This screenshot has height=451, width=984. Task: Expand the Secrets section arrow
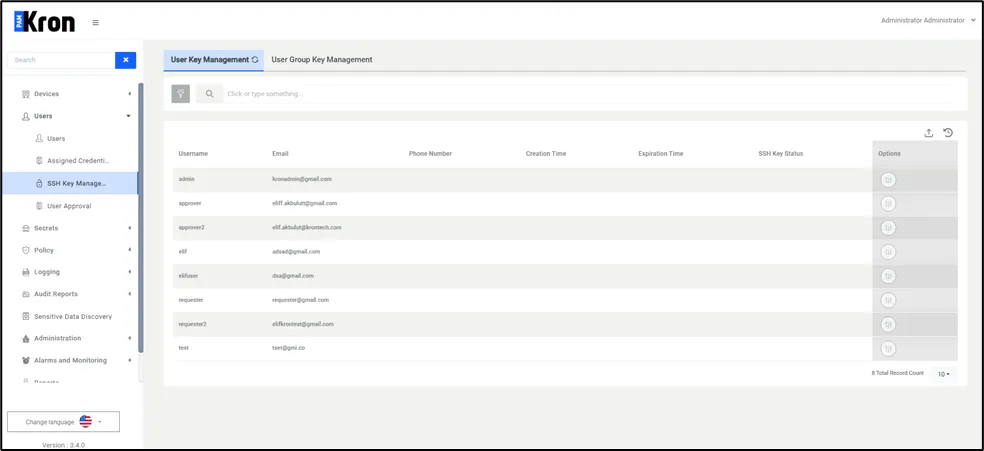[x=129, y=228]
